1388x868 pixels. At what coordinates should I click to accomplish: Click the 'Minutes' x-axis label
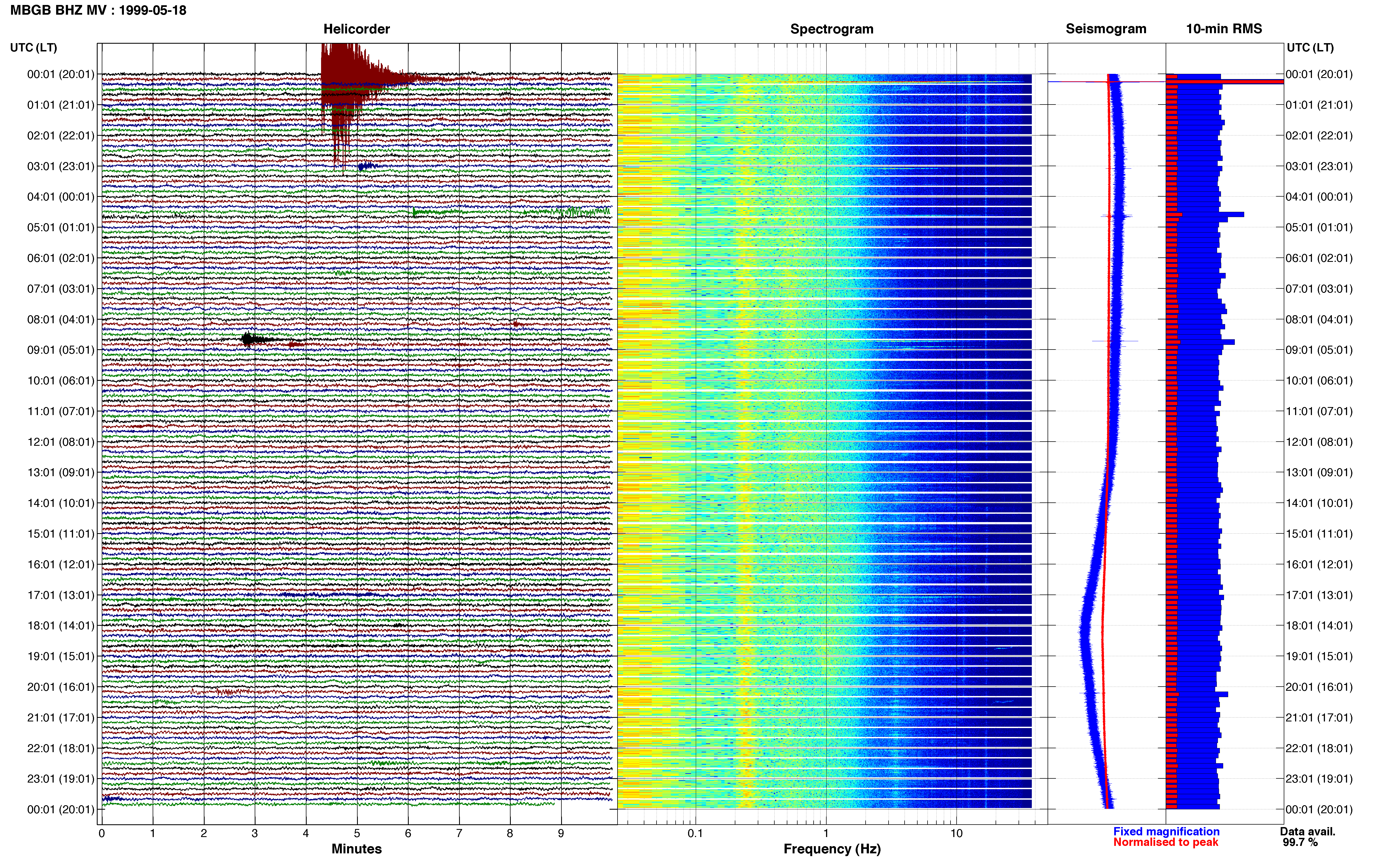coord(356,848)
